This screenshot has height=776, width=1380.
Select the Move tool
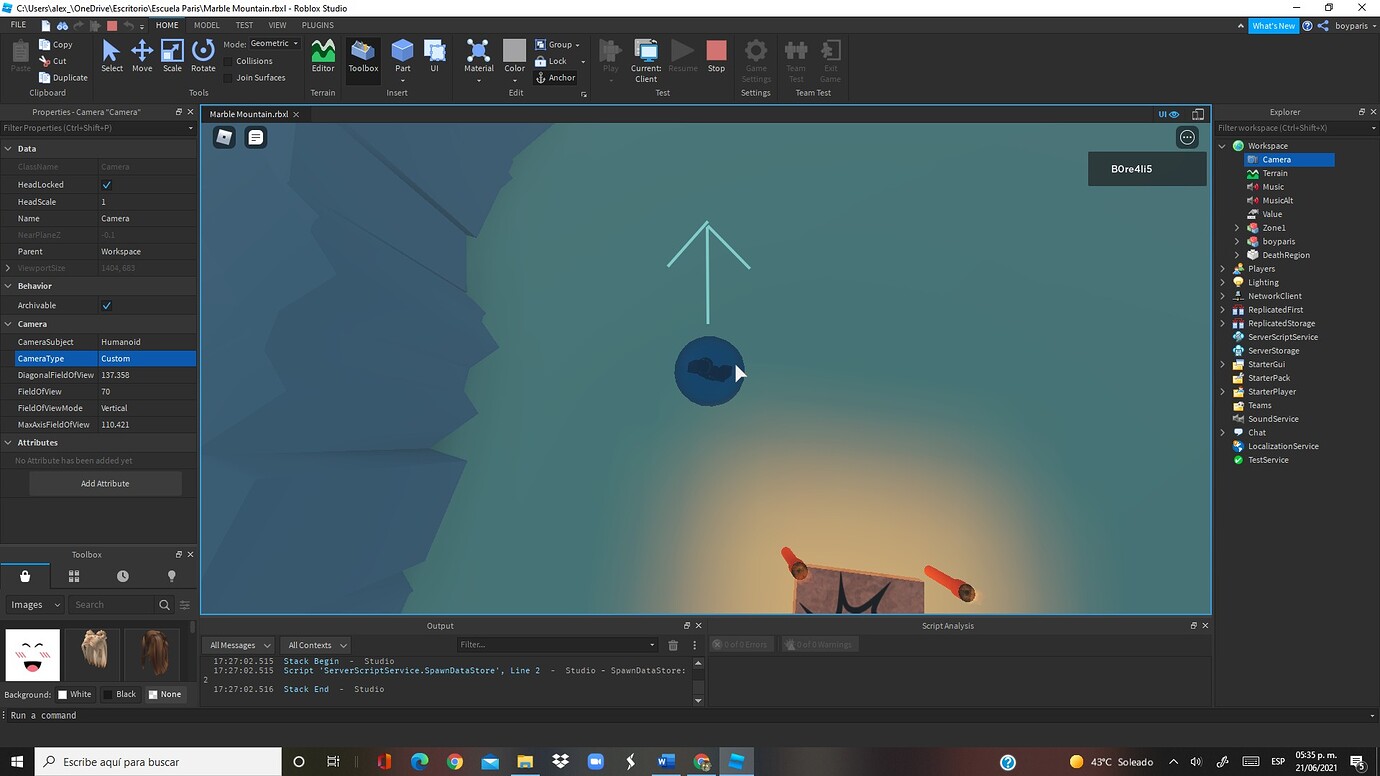click(141, 57)
